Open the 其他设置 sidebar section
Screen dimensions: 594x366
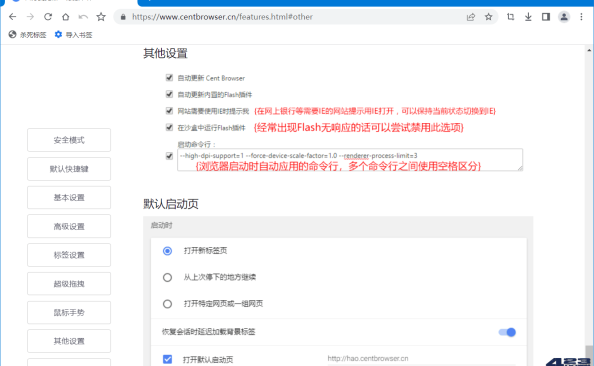coord(69,341)
